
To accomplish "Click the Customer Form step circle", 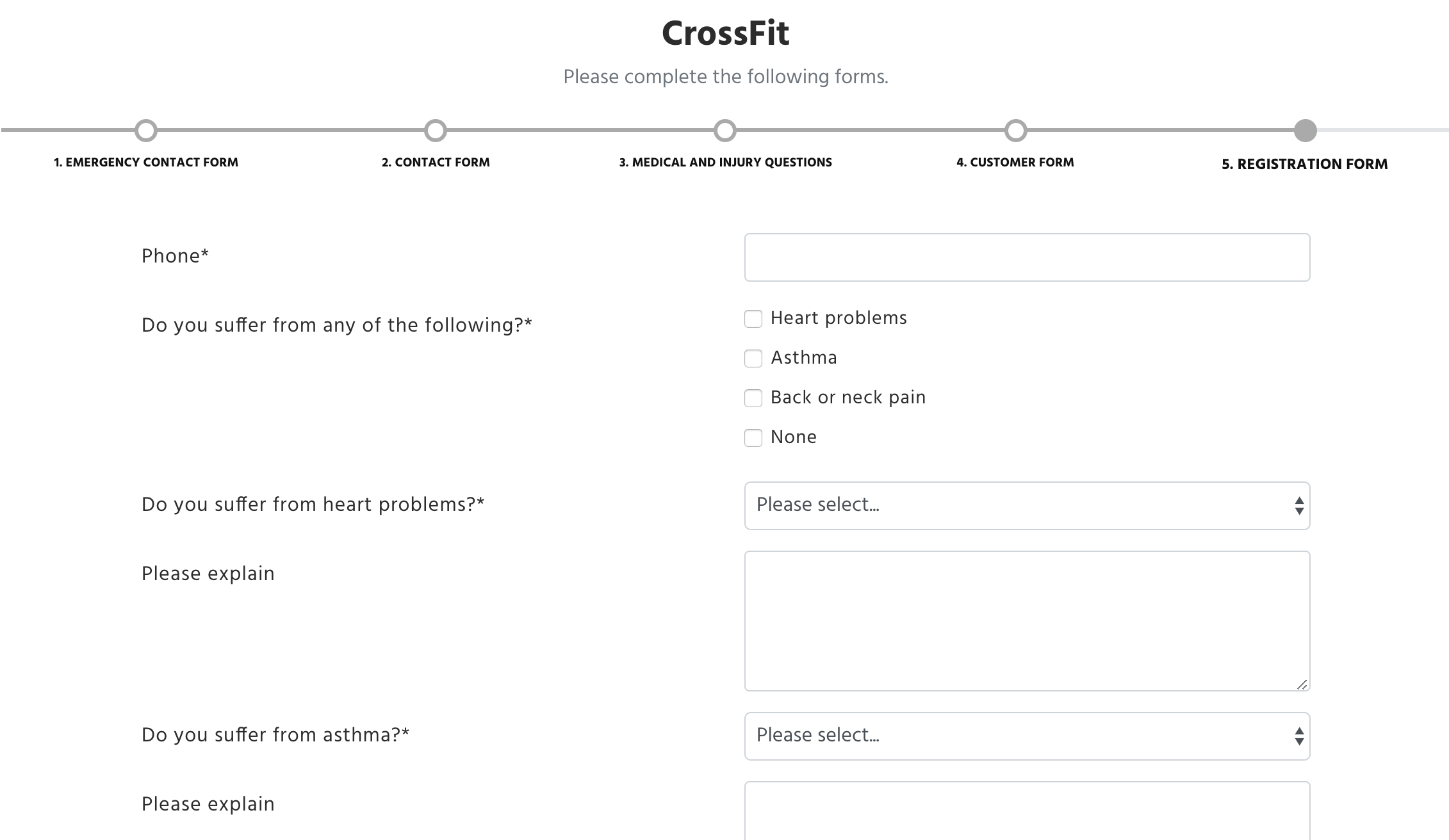I will (1015, 131).
